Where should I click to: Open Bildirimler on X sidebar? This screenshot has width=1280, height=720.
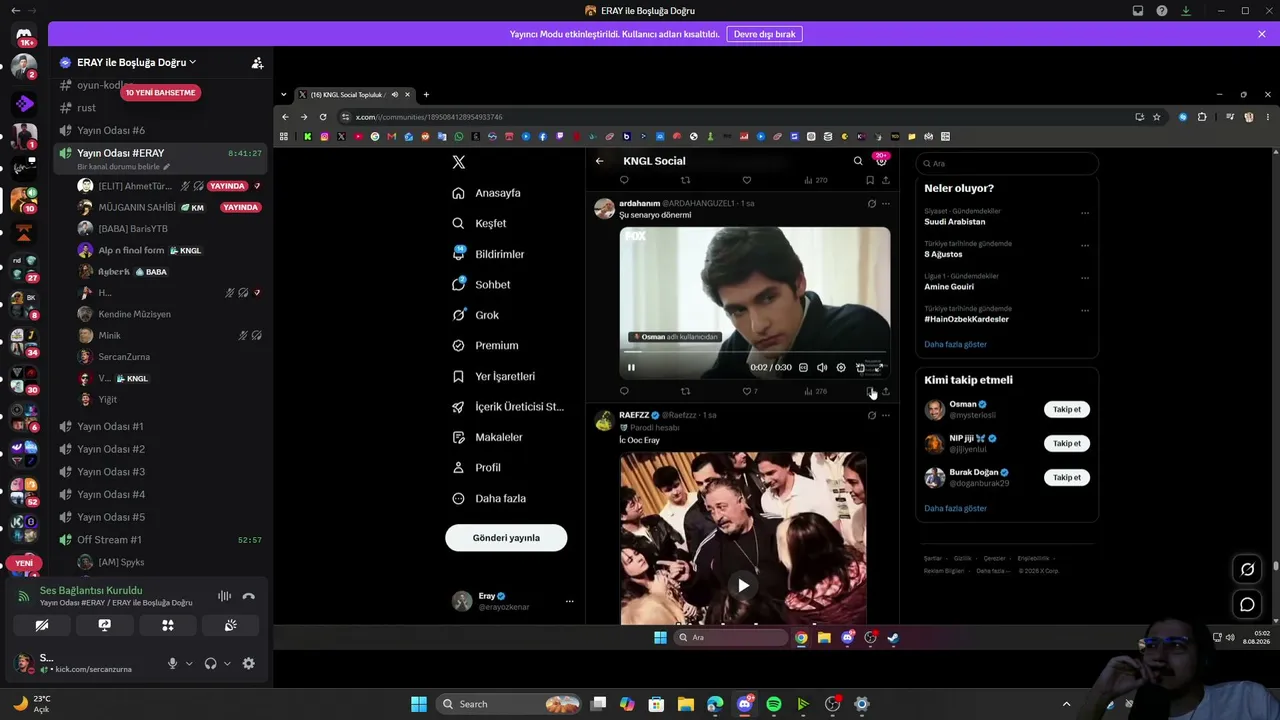pos(488,254)
